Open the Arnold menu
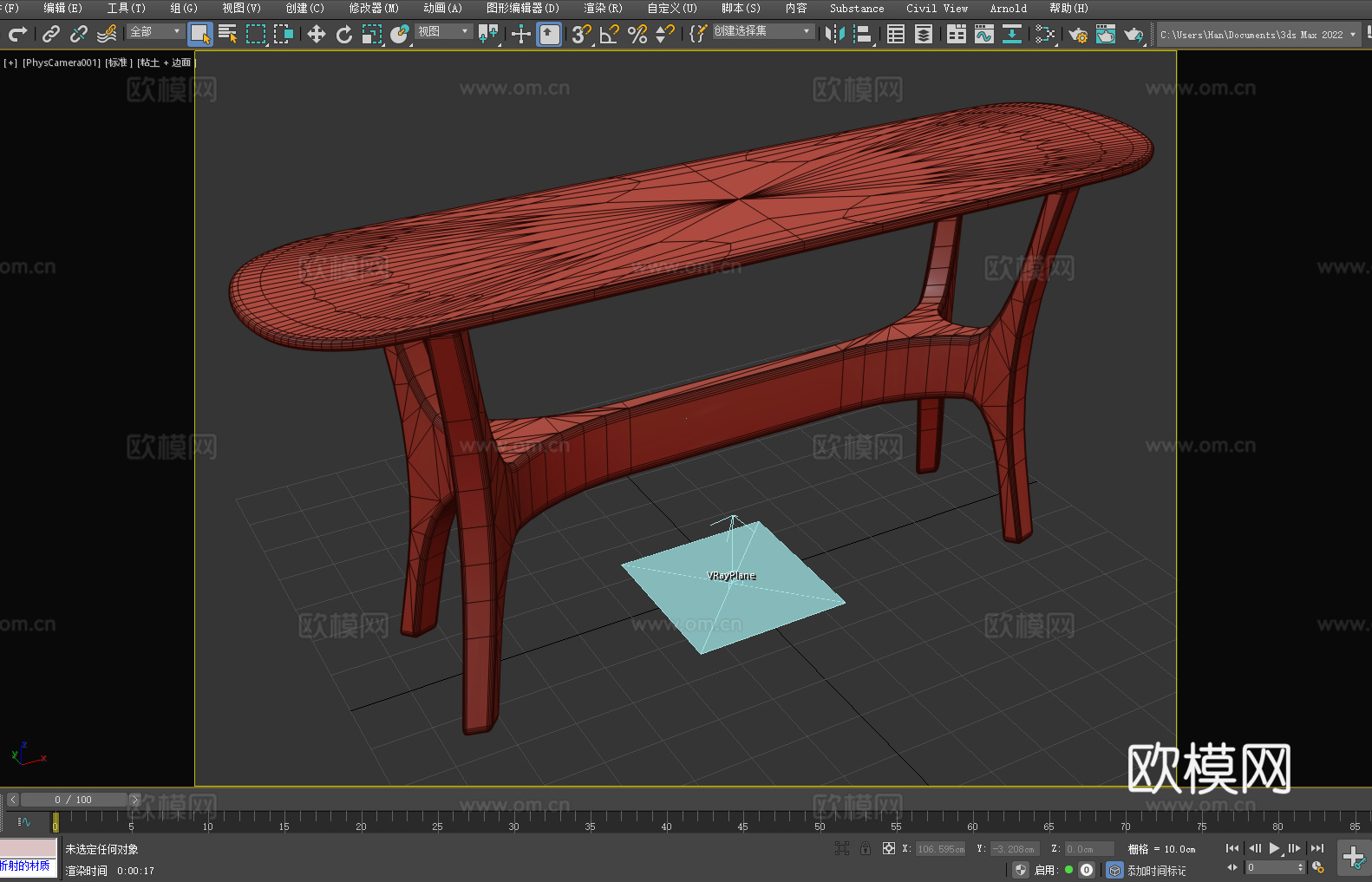 pos(1008,8)
